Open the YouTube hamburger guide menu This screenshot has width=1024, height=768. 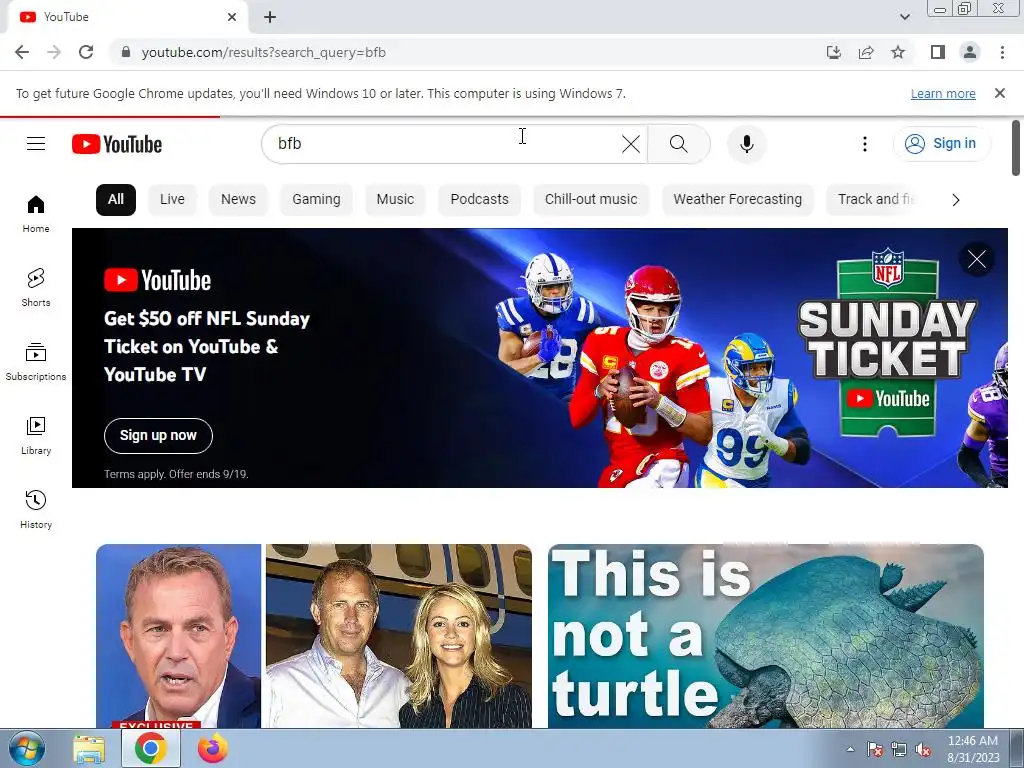pyautogui.click(x=36, y=144)
